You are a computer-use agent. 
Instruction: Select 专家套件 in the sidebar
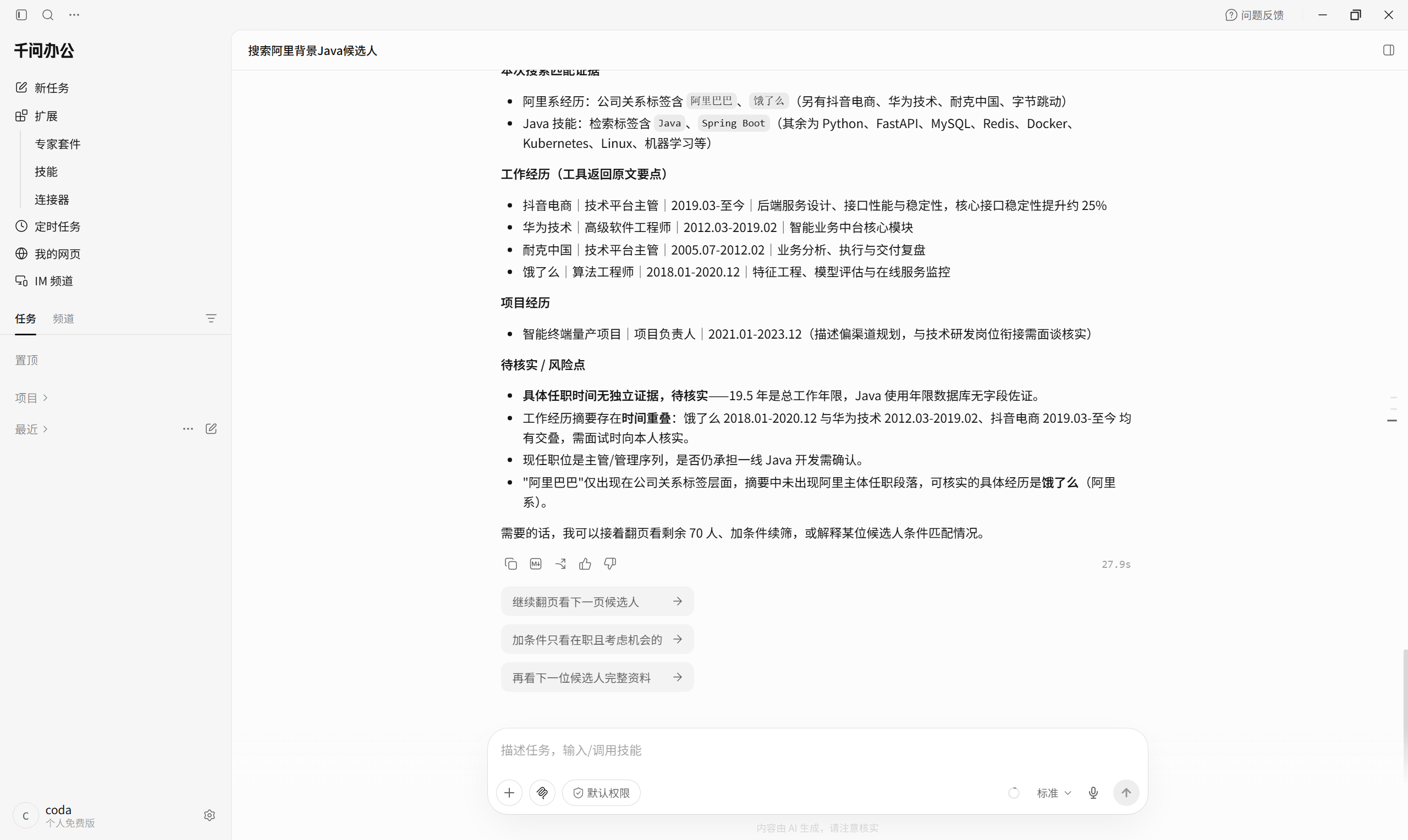tap(57, 144)
